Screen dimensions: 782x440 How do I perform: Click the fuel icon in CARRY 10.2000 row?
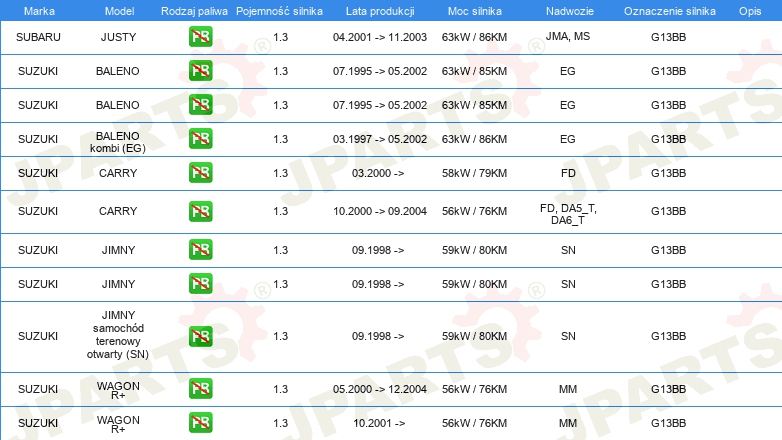point(200,211)
